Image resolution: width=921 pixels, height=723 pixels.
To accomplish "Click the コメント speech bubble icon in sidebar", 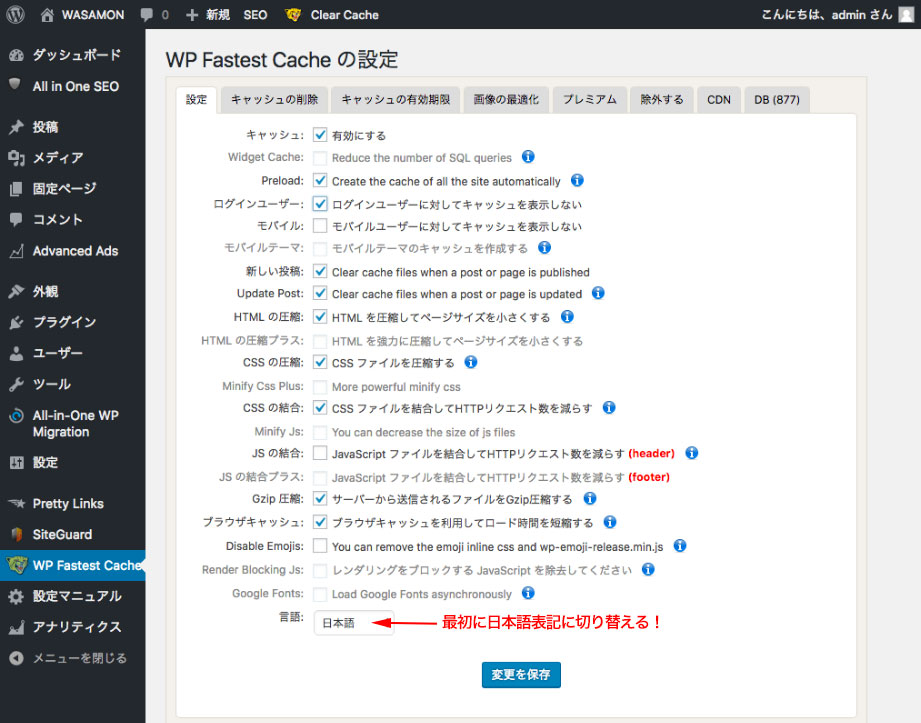I will (x=16, y=220).
